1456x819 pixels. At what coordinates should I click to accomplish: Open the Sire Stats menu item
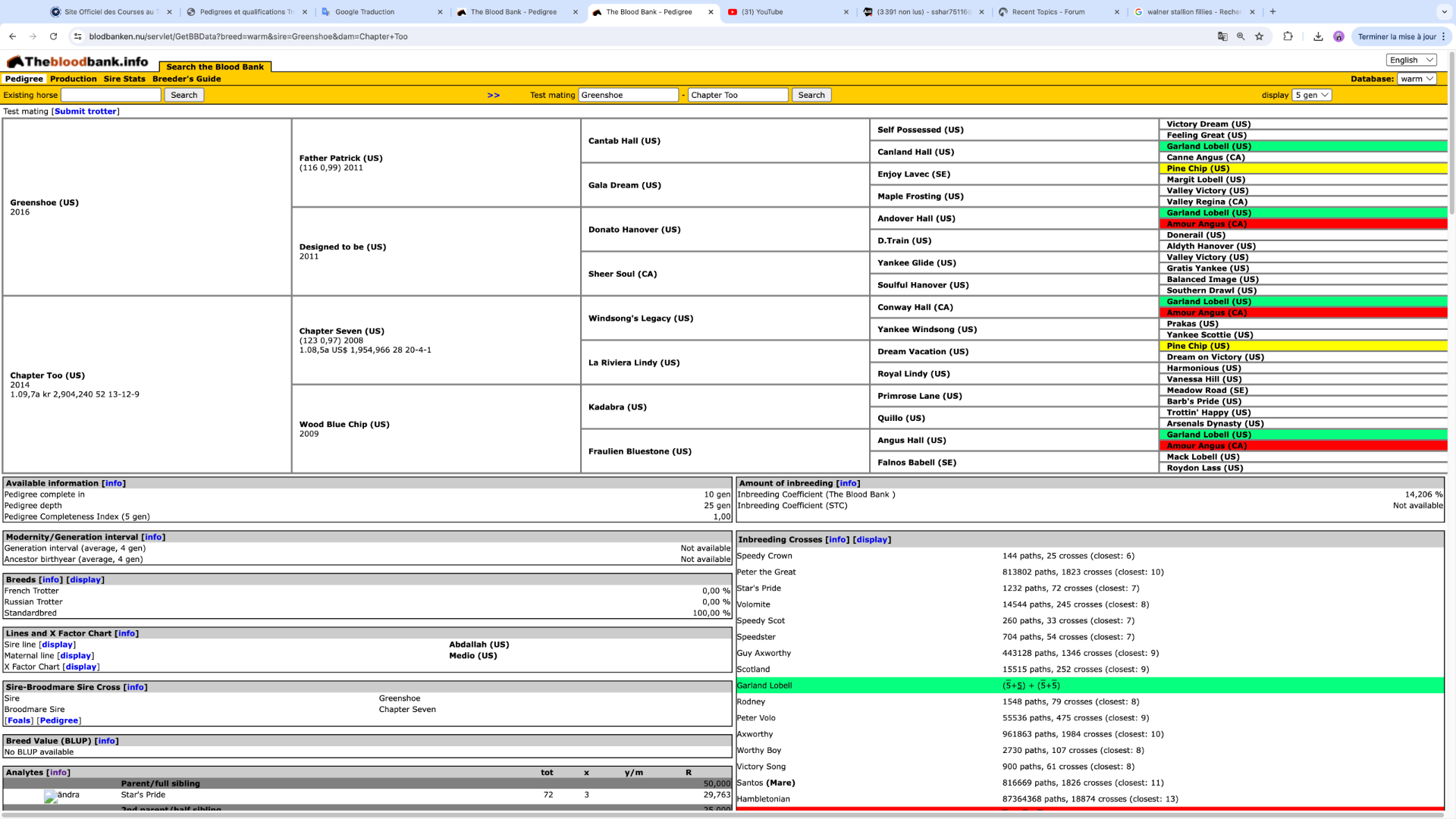pos(124,79)
